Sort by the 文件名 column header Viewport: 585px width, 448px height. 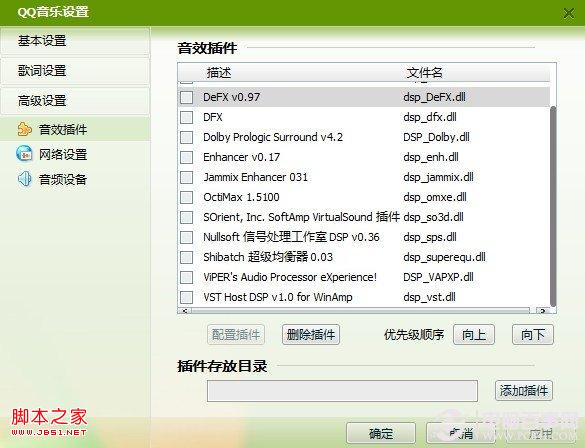(x=425, y=72)
